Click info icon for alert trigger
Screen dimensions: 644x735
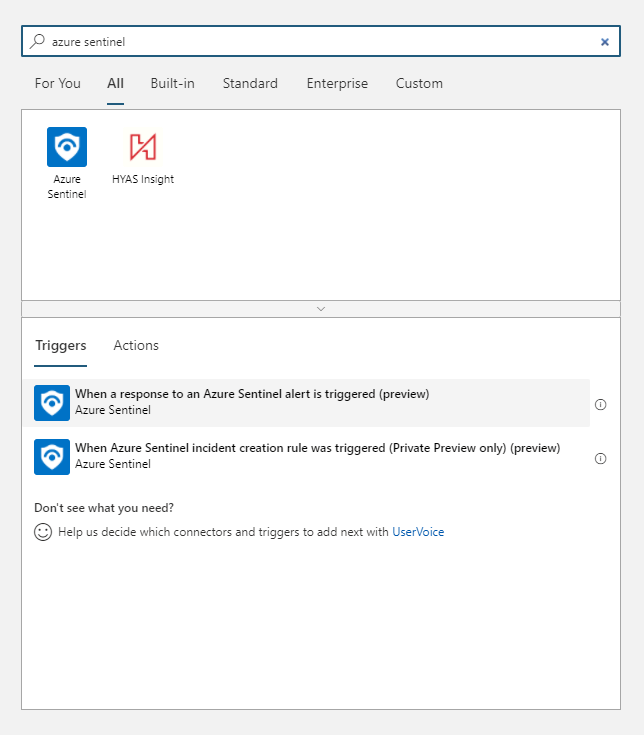click(x=601, y=404)
